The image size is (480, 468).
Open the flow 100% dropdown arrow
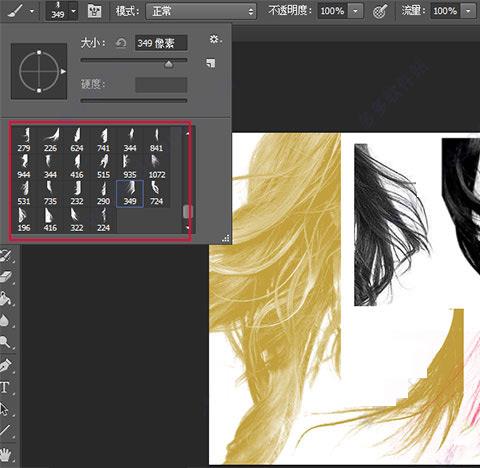click(468, 11)
